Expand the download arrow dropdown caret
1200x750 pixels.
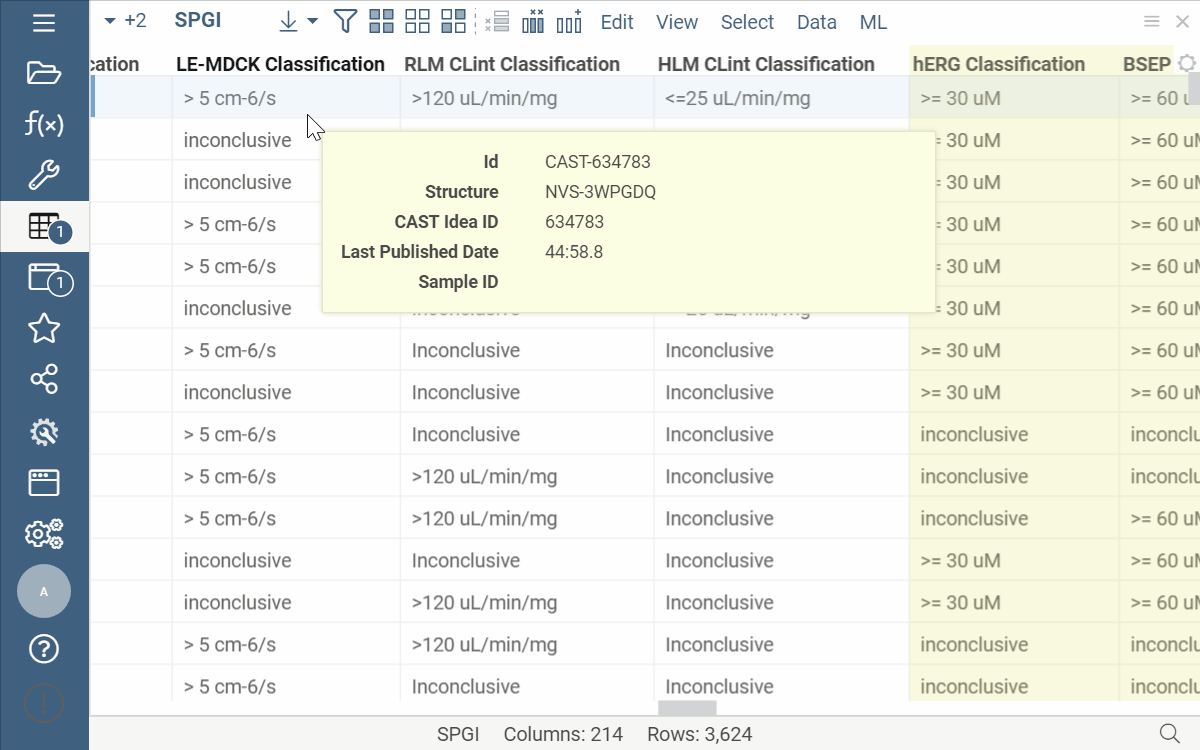(x=313, y=21)
